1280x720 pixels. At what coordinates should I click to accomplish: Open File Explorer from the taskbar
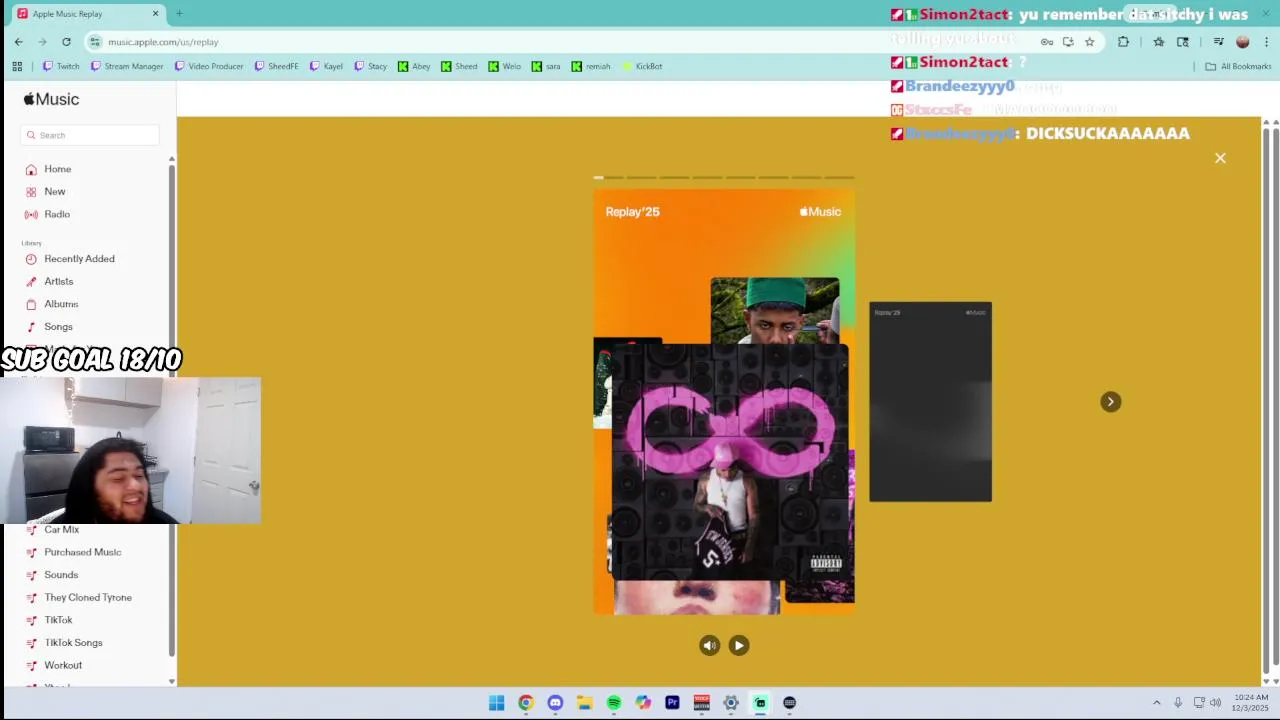click(x=584, y=703)
